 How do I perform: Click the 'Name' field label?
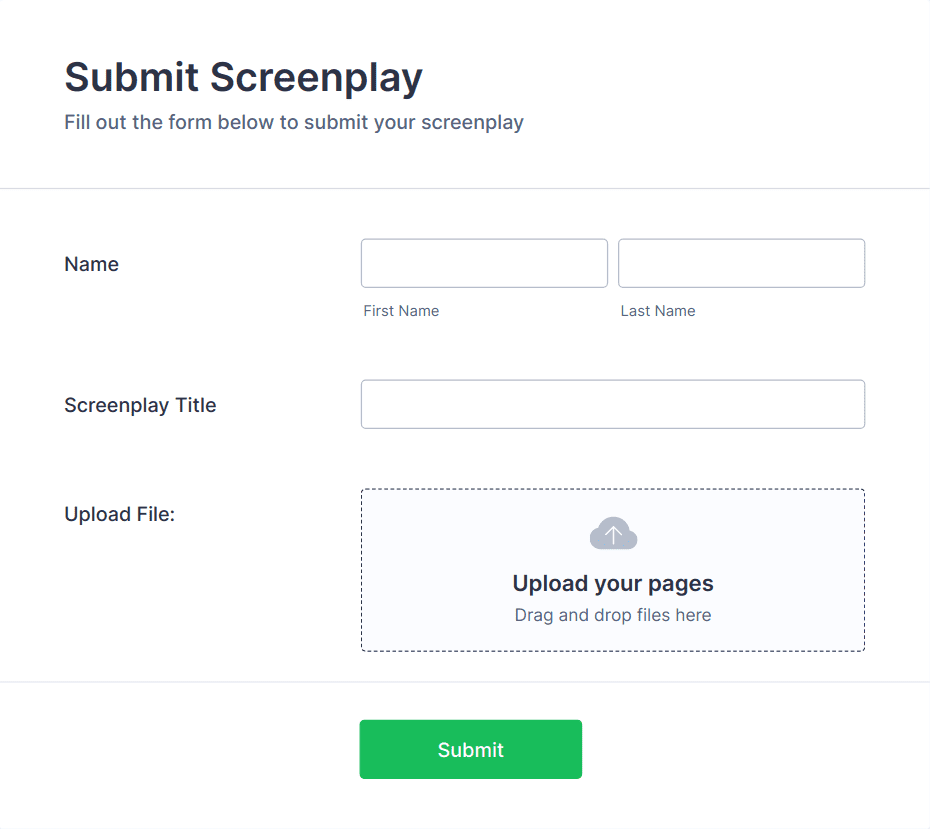(x=91, y=264)
